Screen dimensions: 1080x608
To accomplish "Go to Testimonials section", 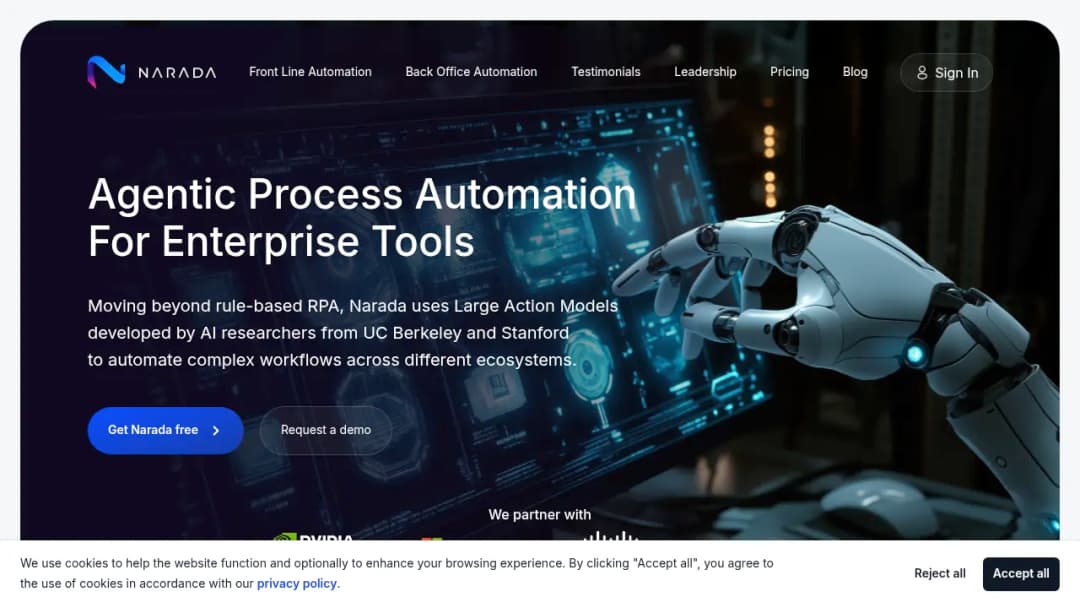I will 605,72.
